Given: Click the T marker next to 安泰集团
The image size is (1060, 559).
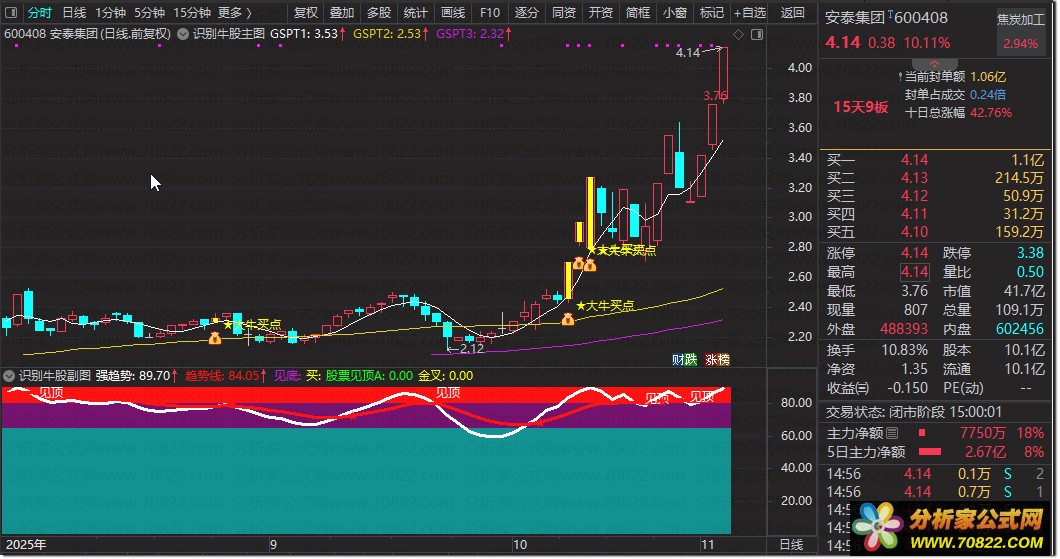Looking at the screenshot, I should [890, 14].
